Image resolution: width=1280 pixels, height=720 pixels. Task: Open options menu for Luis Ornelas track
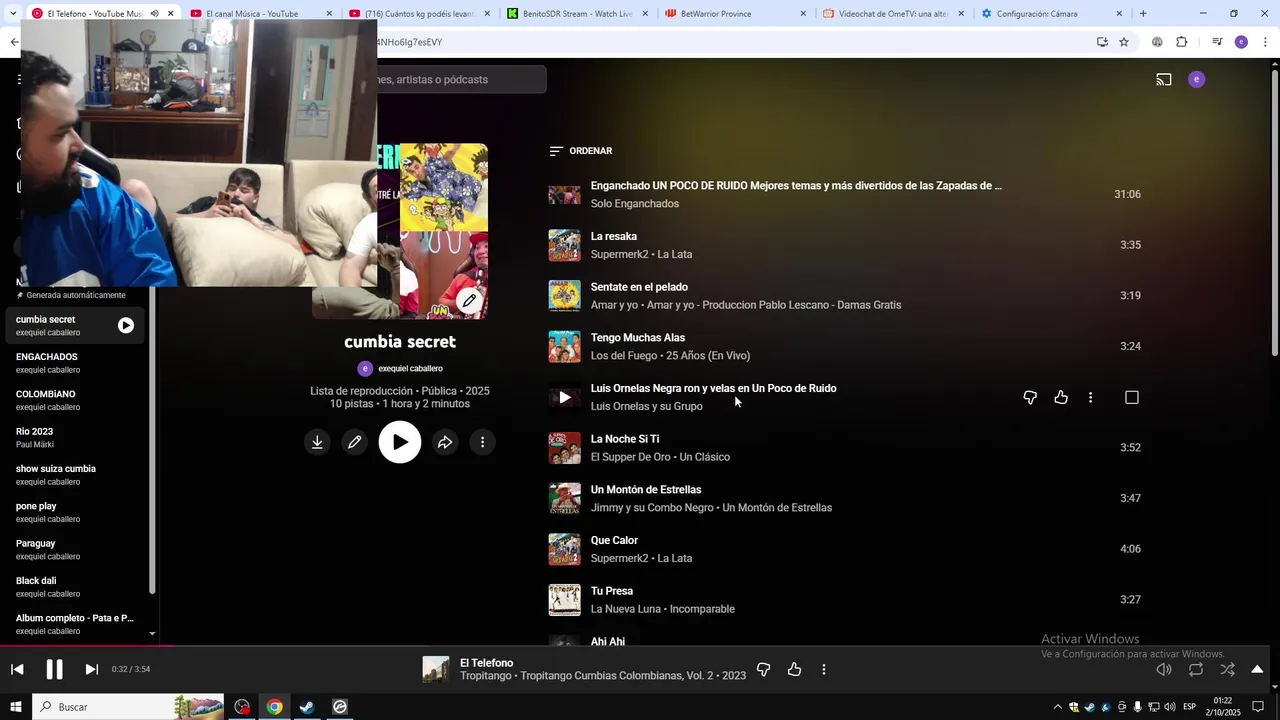click(1090, 397)
